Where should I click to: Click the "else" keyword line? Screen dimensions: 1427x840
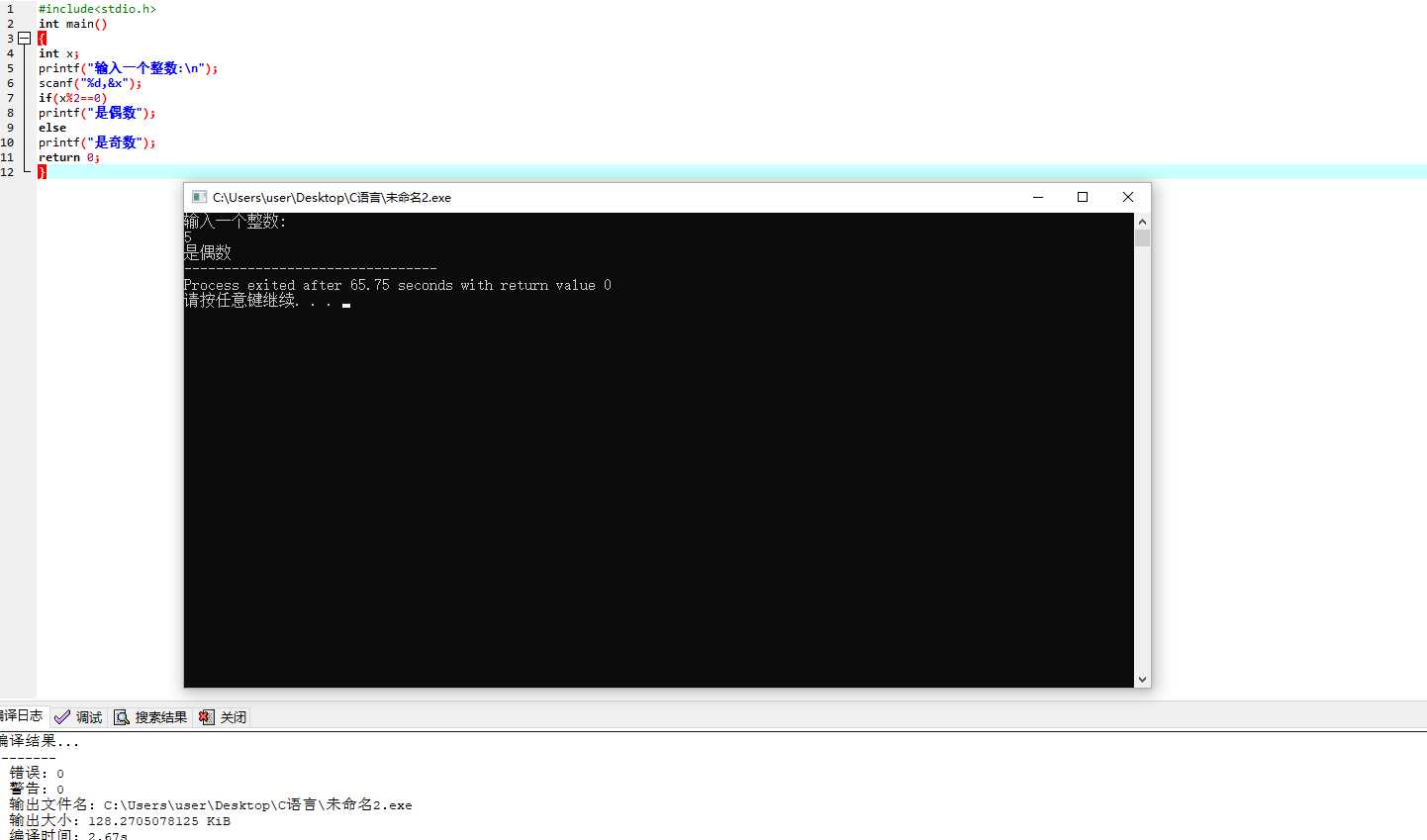[52, 128]
